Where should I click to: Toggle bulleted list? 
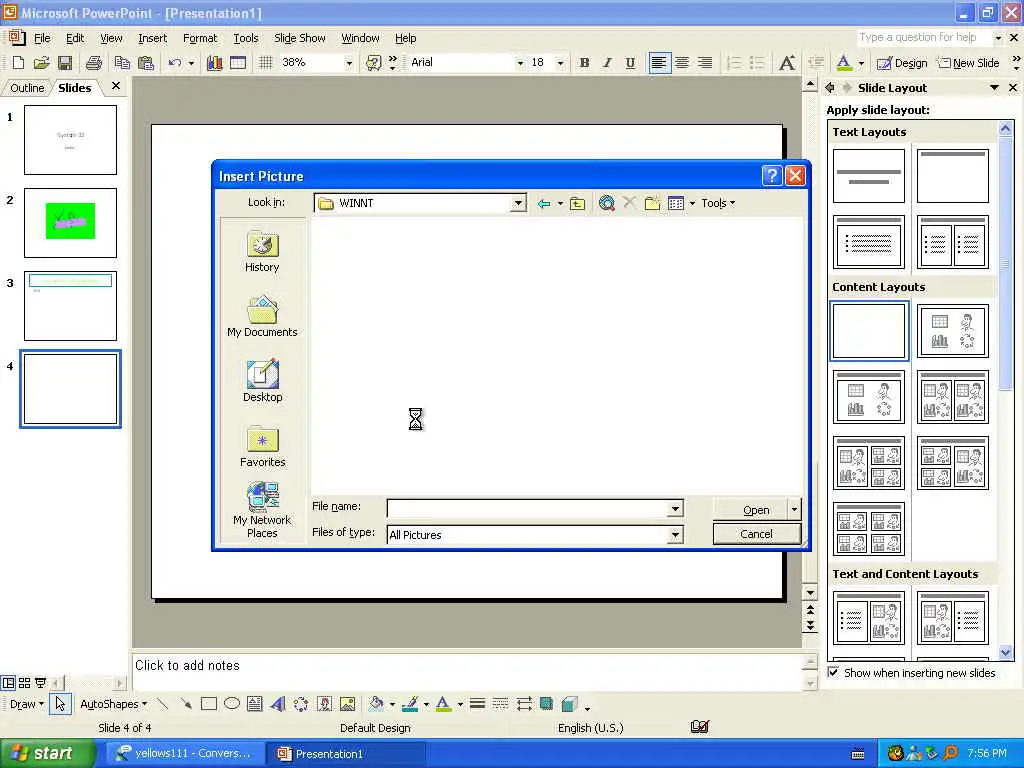point(757,63)
